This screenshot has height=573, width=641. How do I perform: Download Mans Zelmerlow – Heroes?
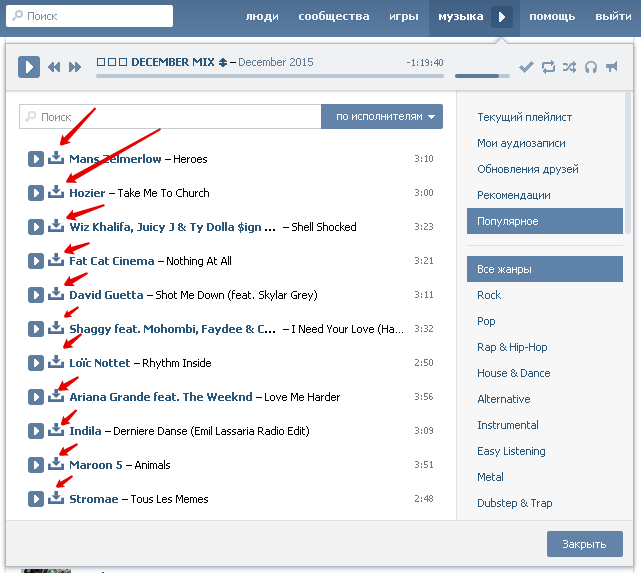coord(56,158)
